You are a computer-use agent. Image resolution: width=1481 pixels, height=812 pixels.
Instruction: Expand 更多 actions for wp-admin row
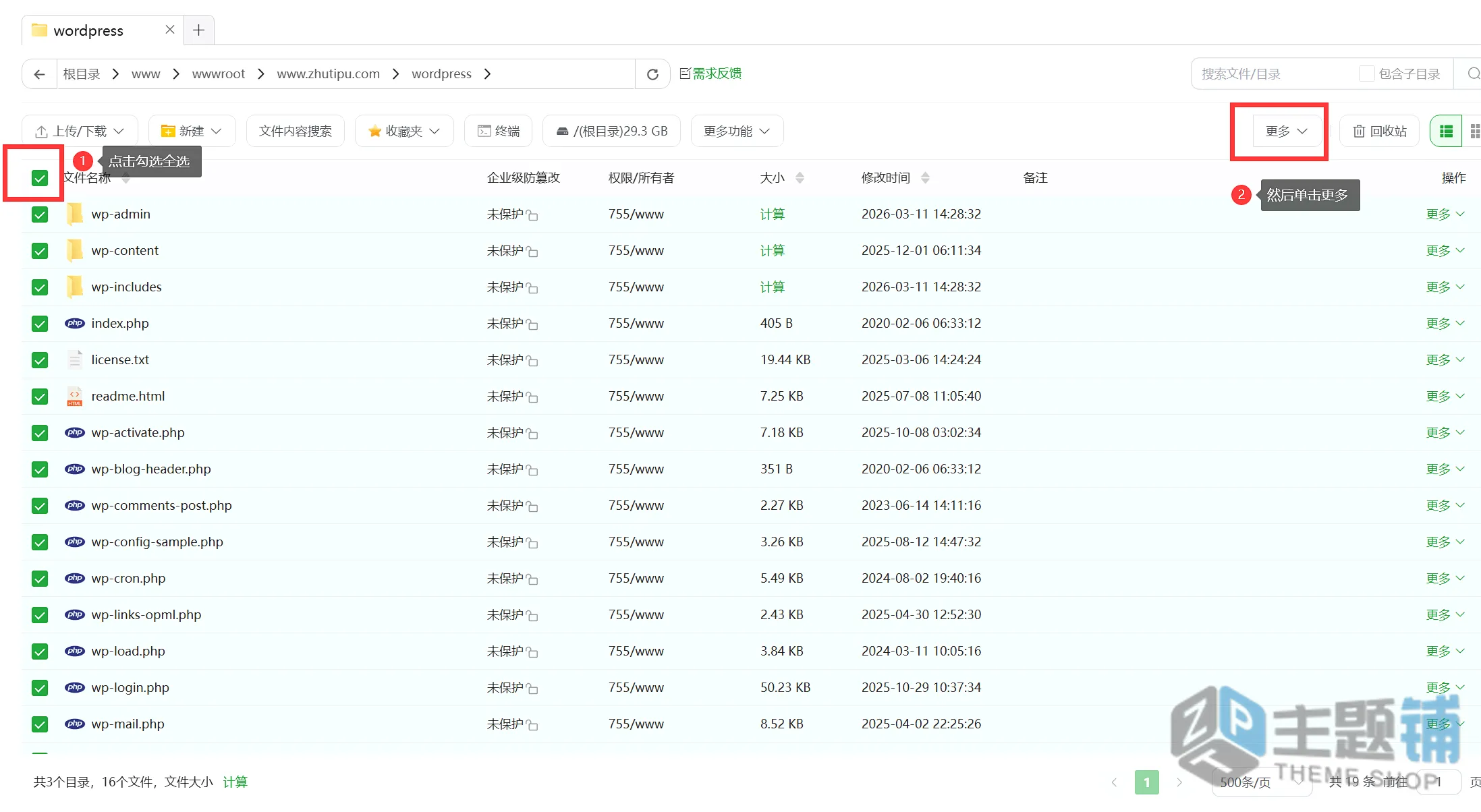[1445, 214]
